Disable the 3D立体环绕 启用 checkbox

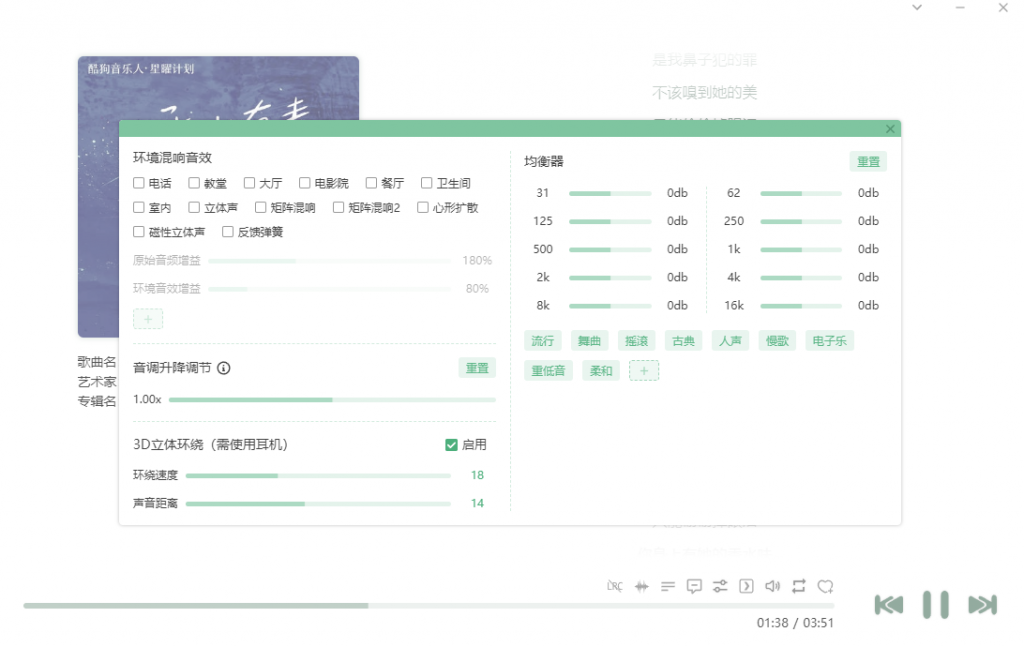(x=452, y=444)
